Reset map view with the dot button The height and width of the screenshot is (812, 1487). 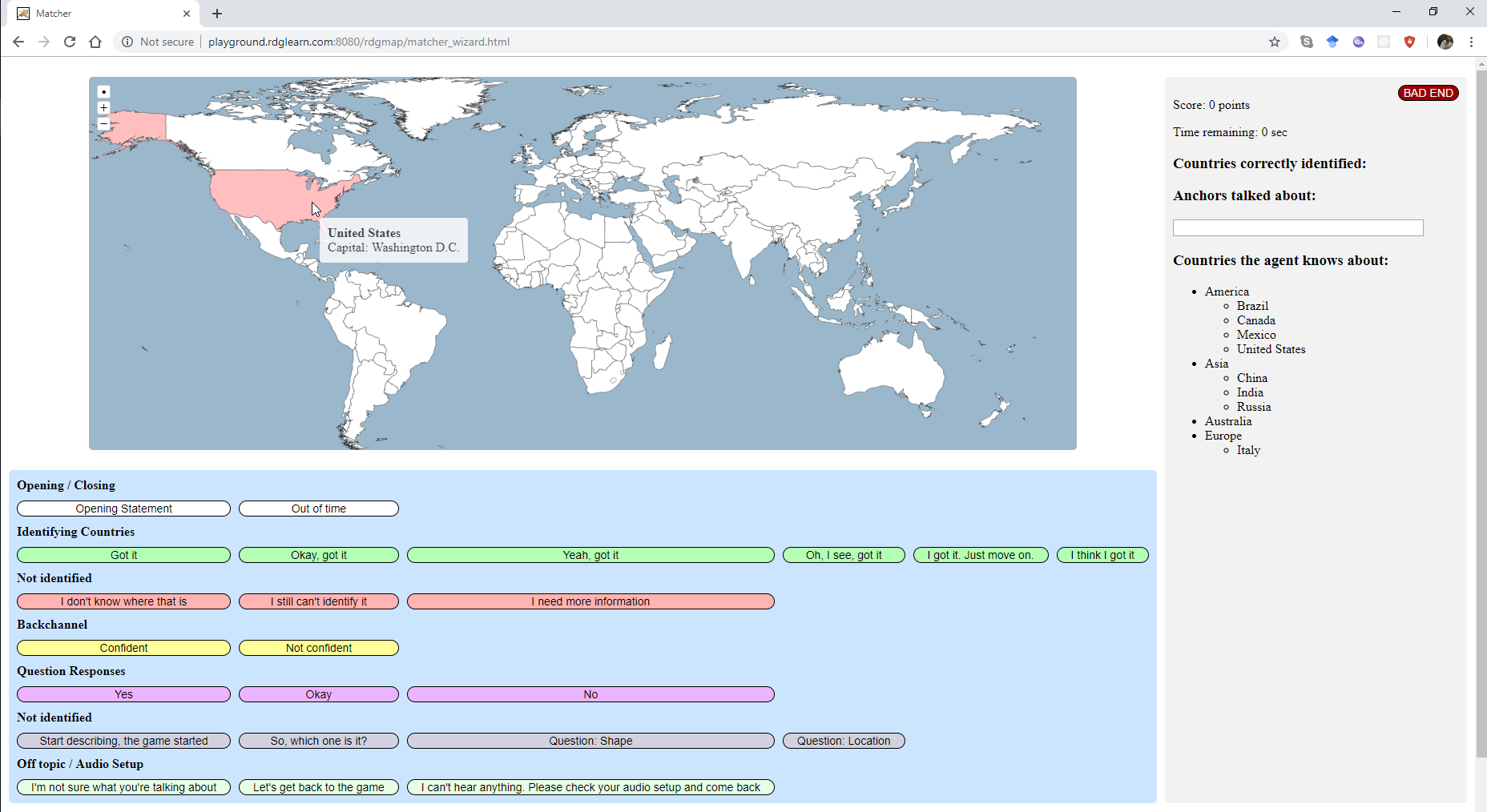point(103,92)
